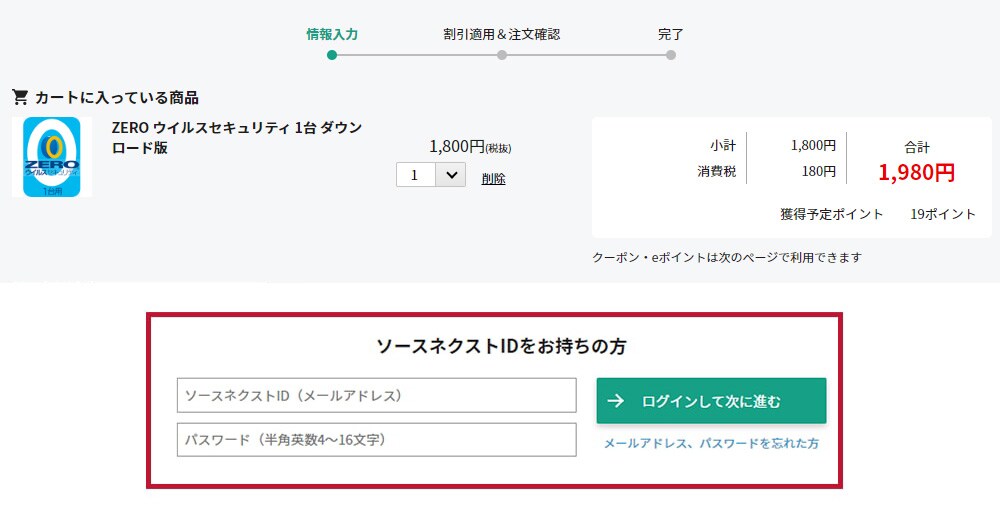
Task: Click the shopping cart icon beside the cart heading
Action: click(x=20, y=97)
